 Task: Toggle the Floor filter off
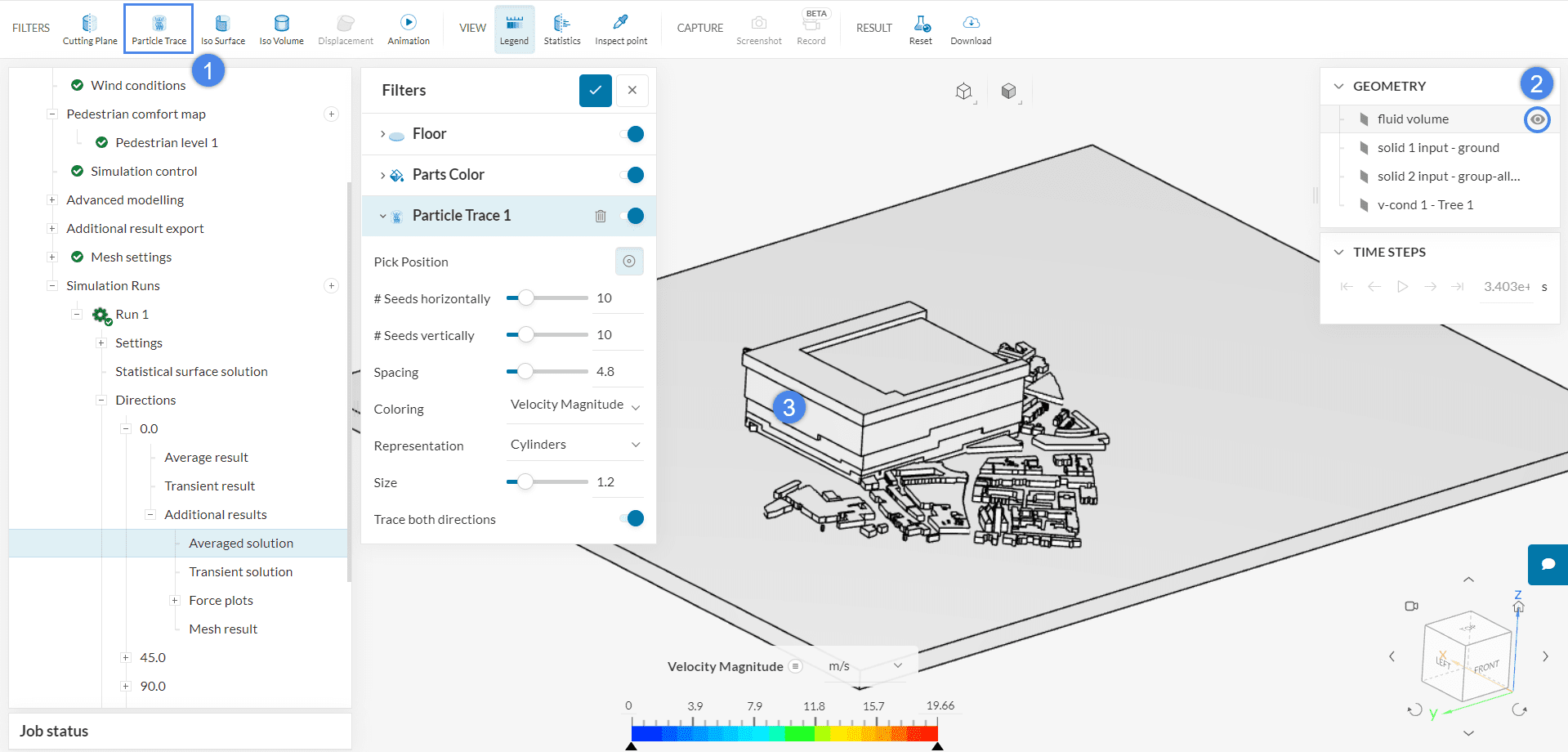click(632, 134)
